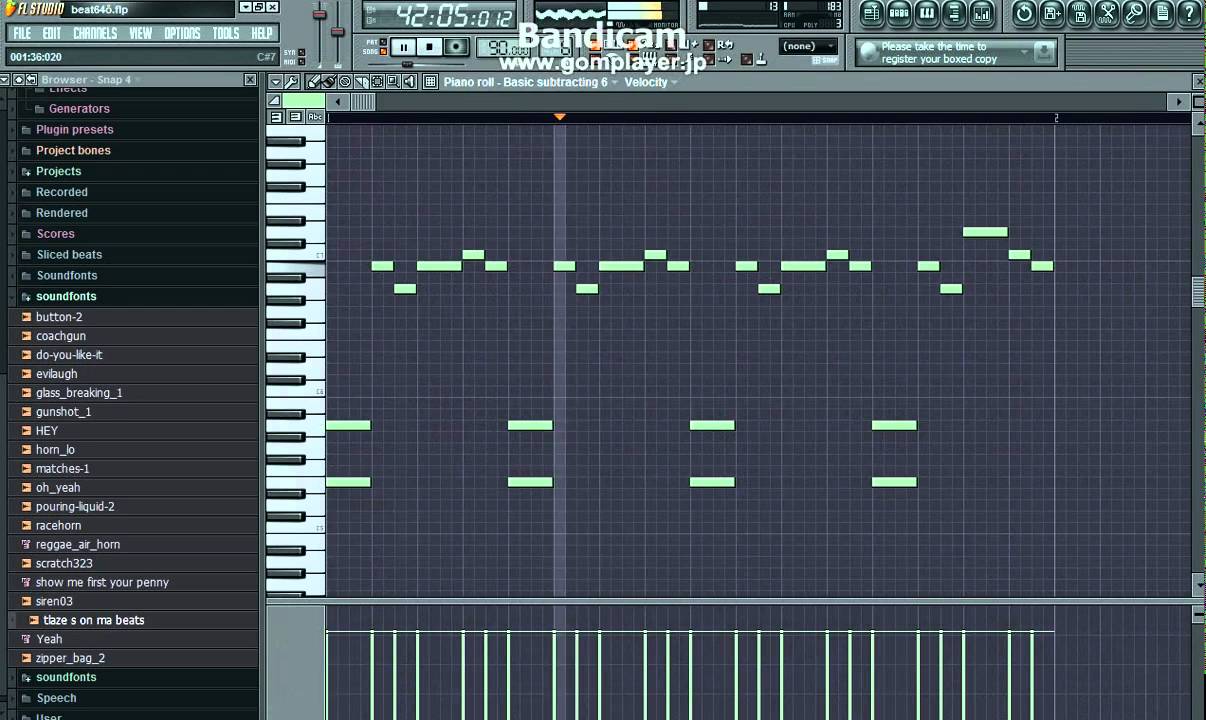Viewport: 1206px width, 720px height.
Task: Select the Generators folder
Action: (x=79, y=108)
